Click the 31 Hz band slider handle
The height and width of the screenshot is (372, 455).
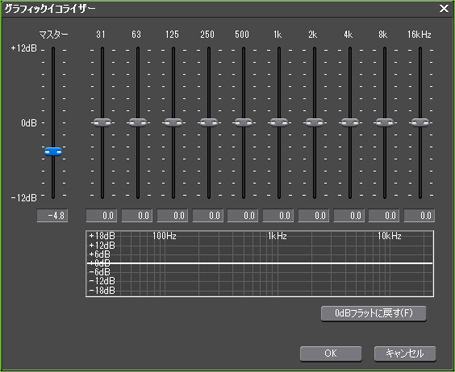(102, 122)
